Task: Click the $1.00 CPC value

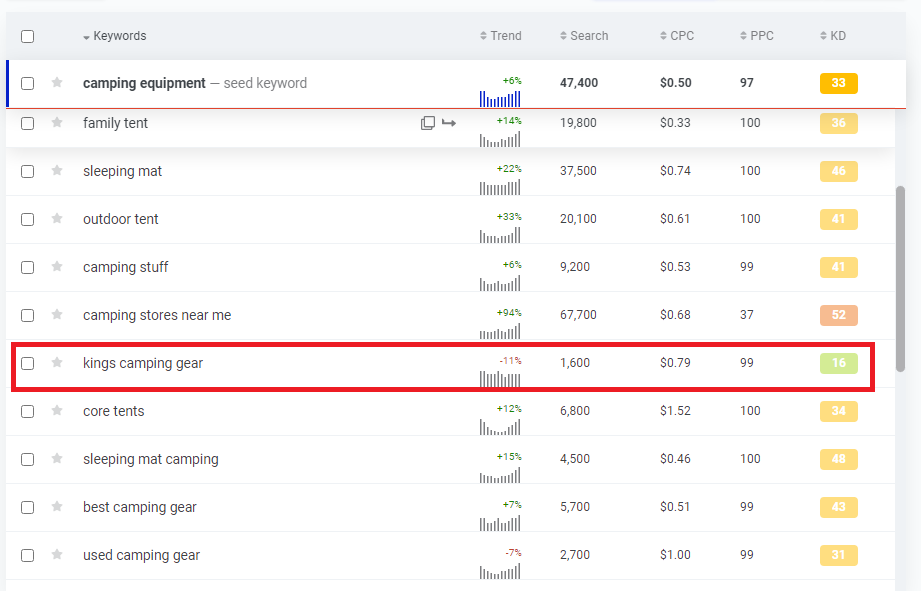Action: (x=675, y=555)
